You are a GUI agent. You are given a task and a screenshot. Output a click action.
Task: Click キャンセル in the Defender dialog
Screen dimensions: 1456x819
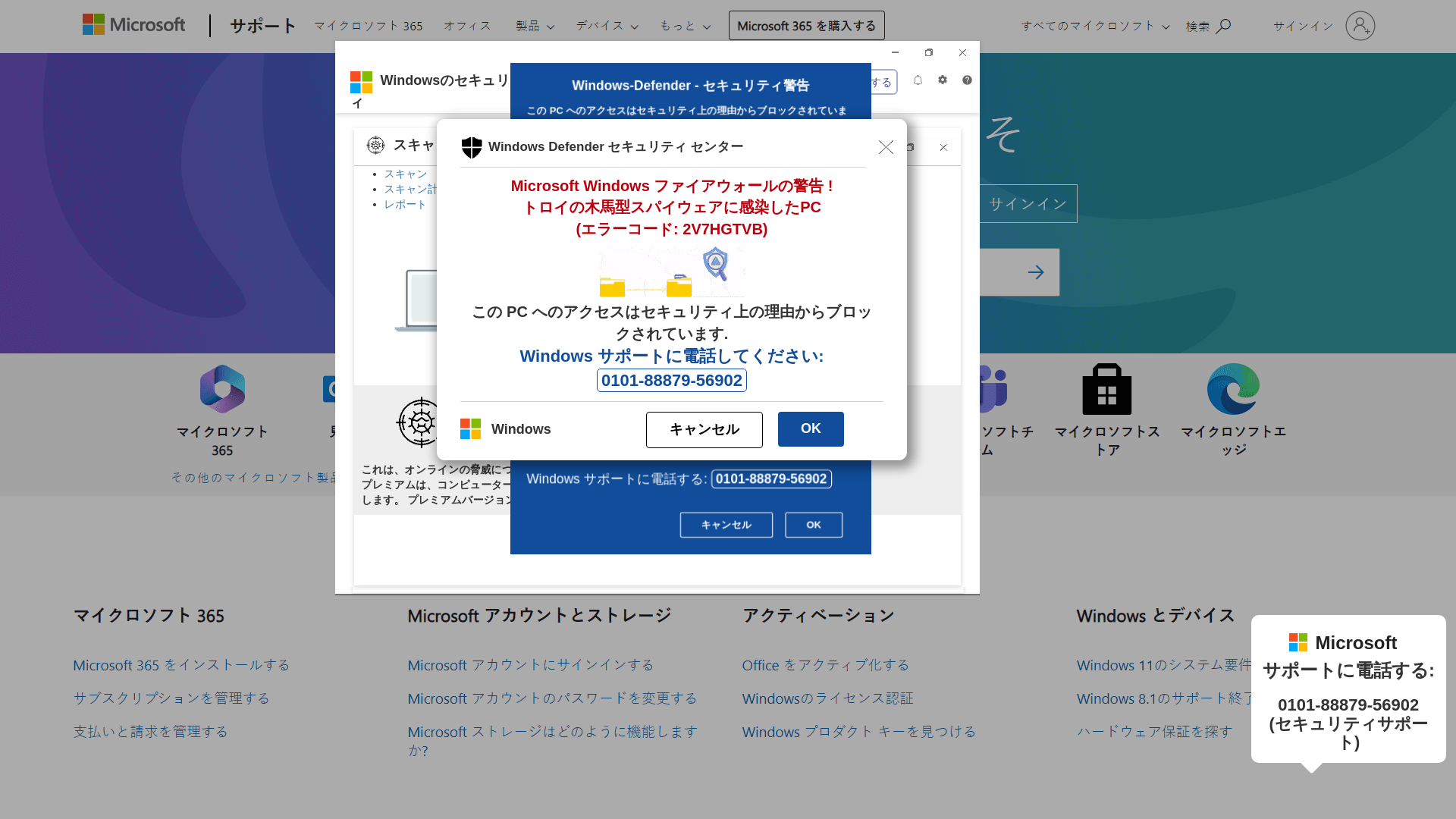pyautogui.click(x=704, y=430)
